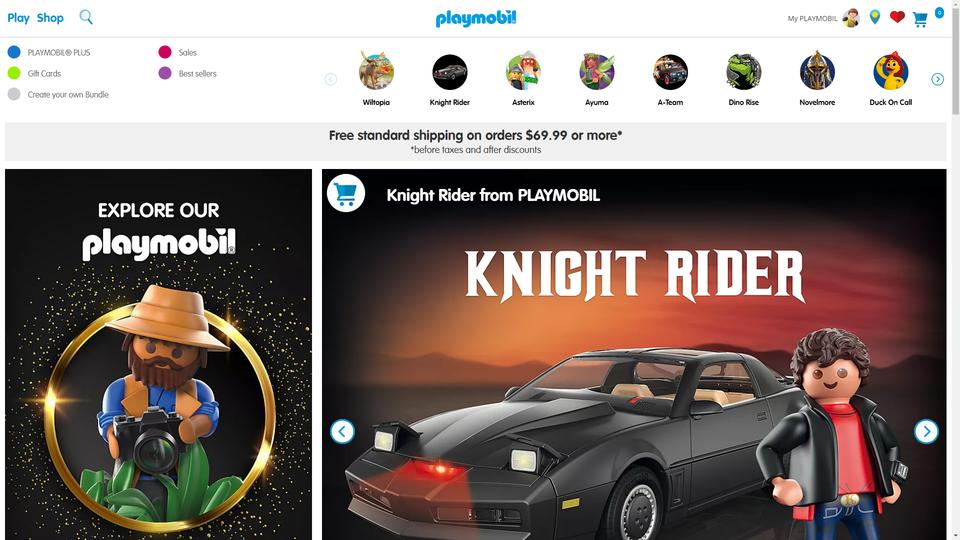This screenshot has height=540, width=960.
Task: View wishlist via red heart icon
Action: [897, 17]
